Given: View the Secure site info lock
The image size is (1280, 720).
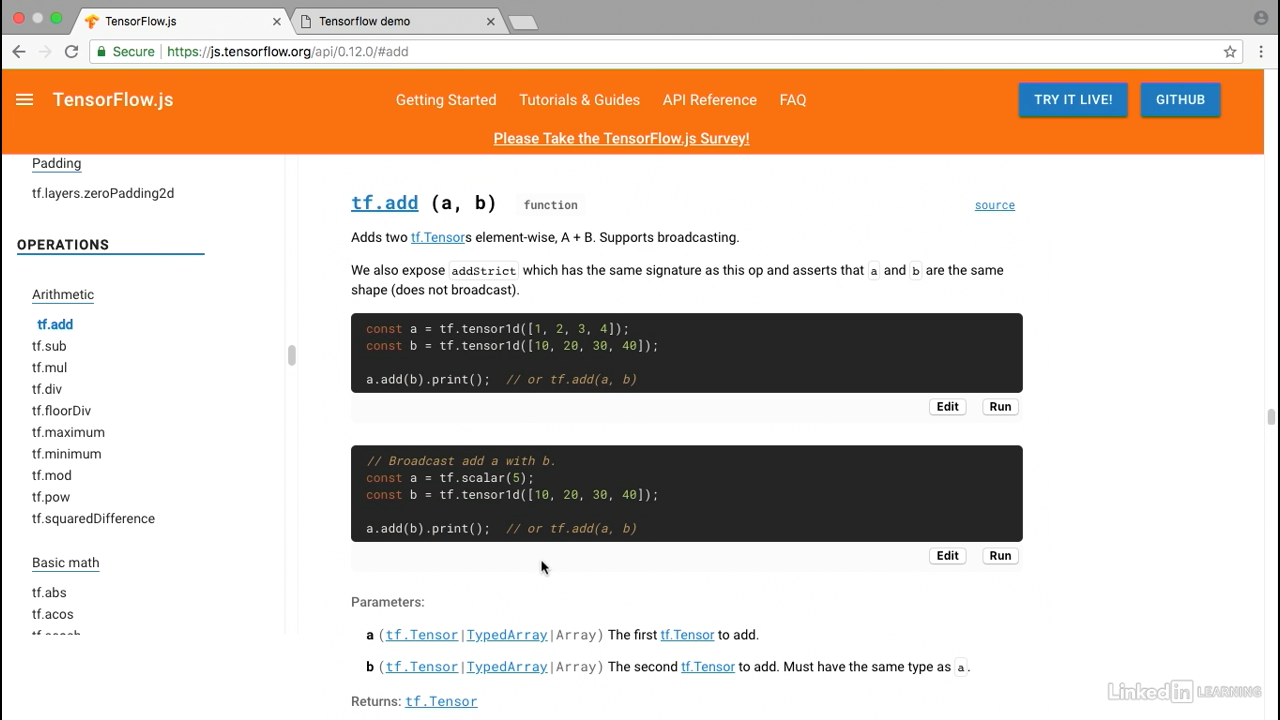Looking at the screenshot, I should (x=125, y=51).
